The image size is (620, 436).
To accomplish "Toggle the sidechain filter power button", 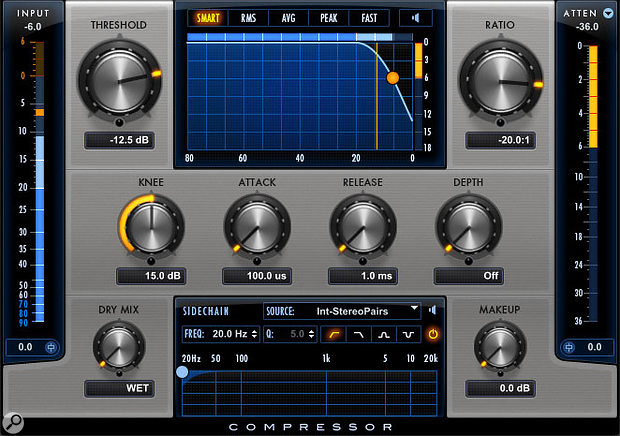I will click(x=433, y=334).
